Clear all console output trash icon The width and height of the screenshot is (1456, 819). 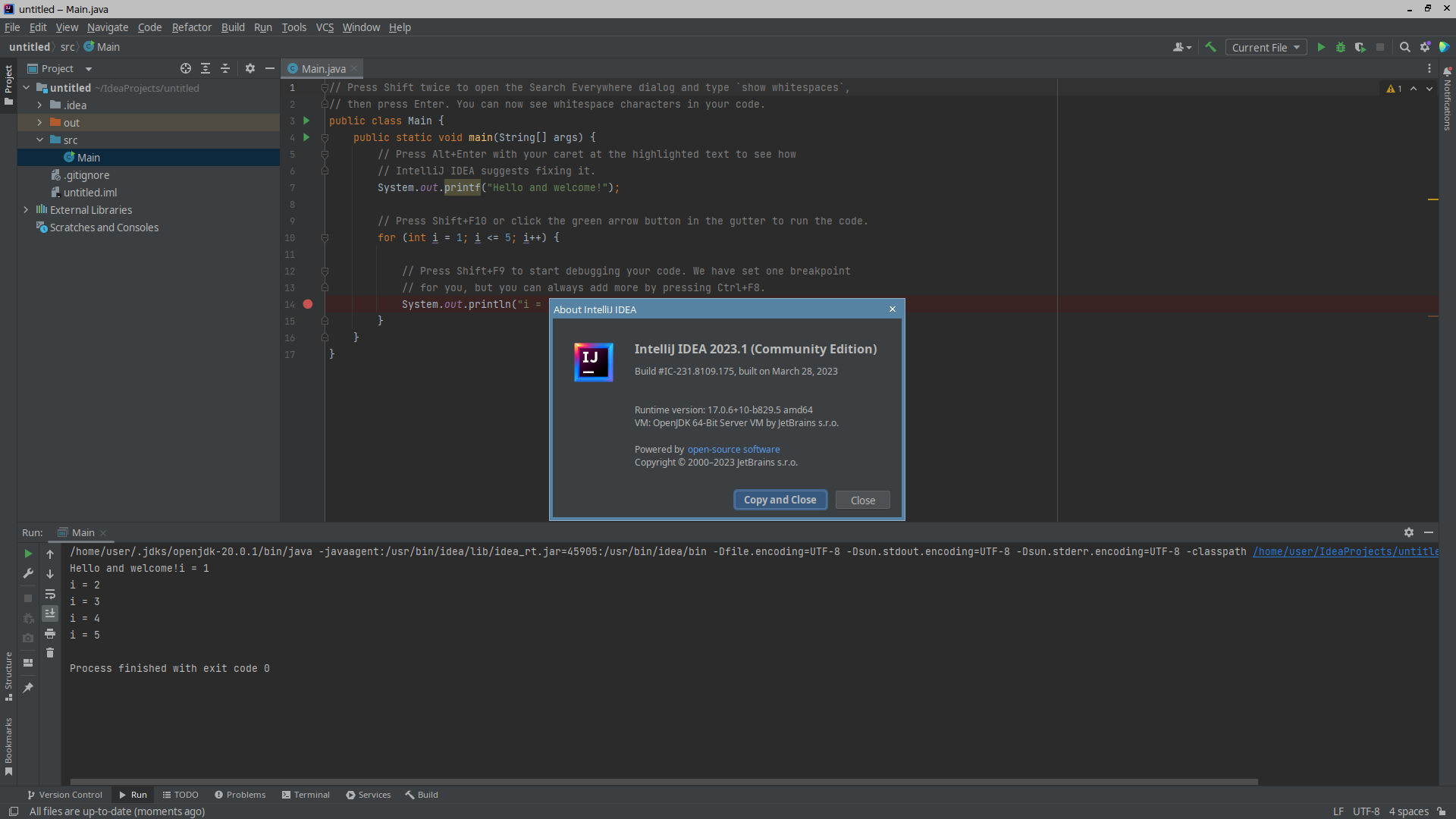50,653
